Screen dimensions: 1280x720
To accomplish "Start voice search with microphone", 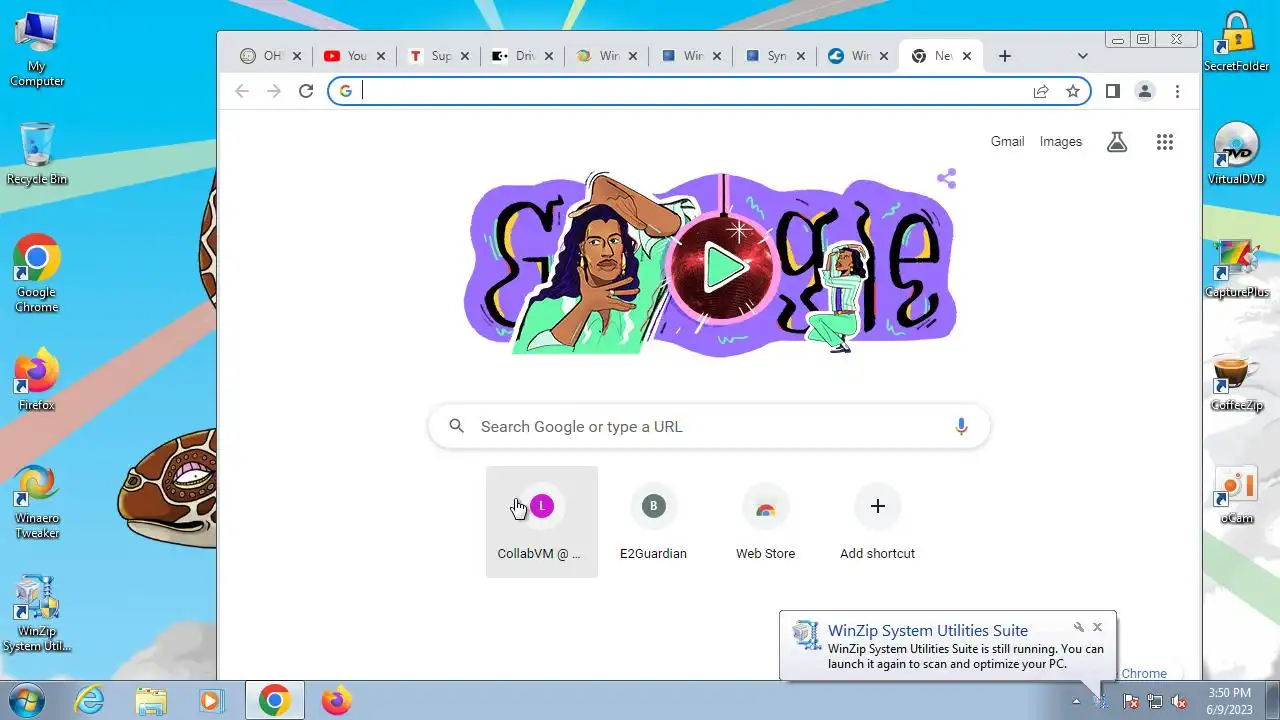I will click(961, 426).
